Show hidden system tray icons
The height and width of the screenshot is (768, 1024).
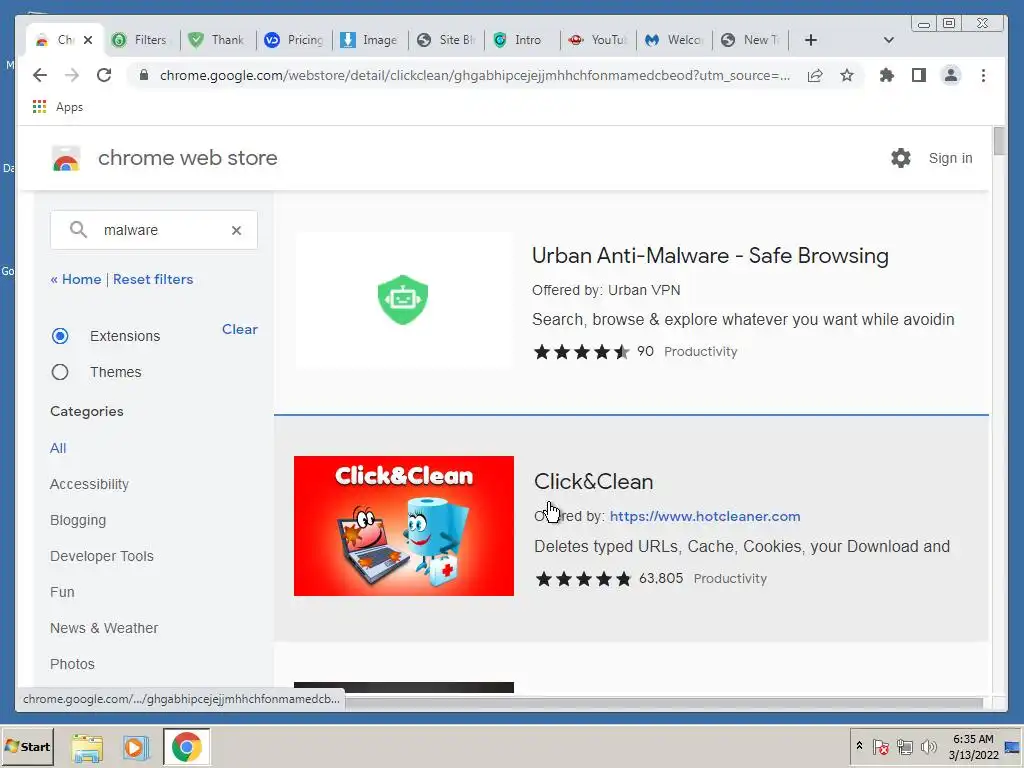[859, 746]
